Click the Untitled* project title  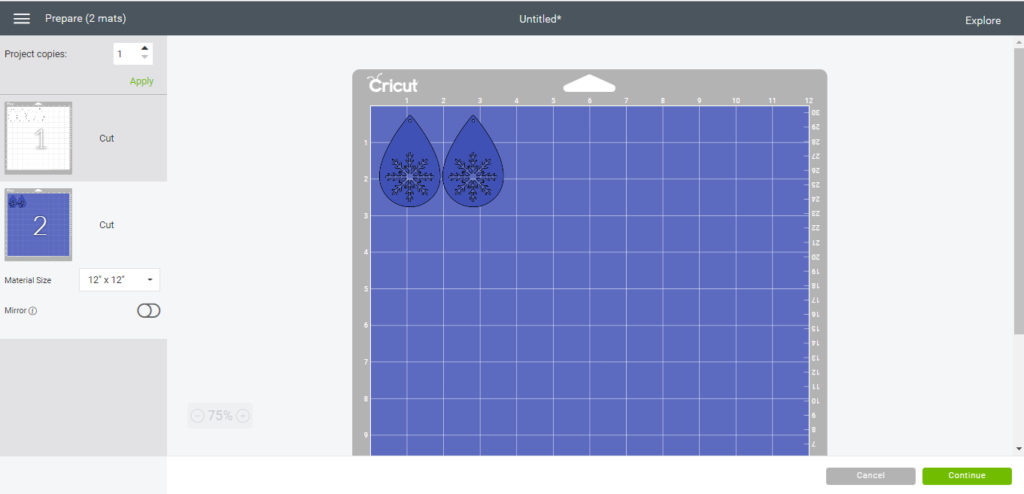pyautogui.click(x=540, y=19)
